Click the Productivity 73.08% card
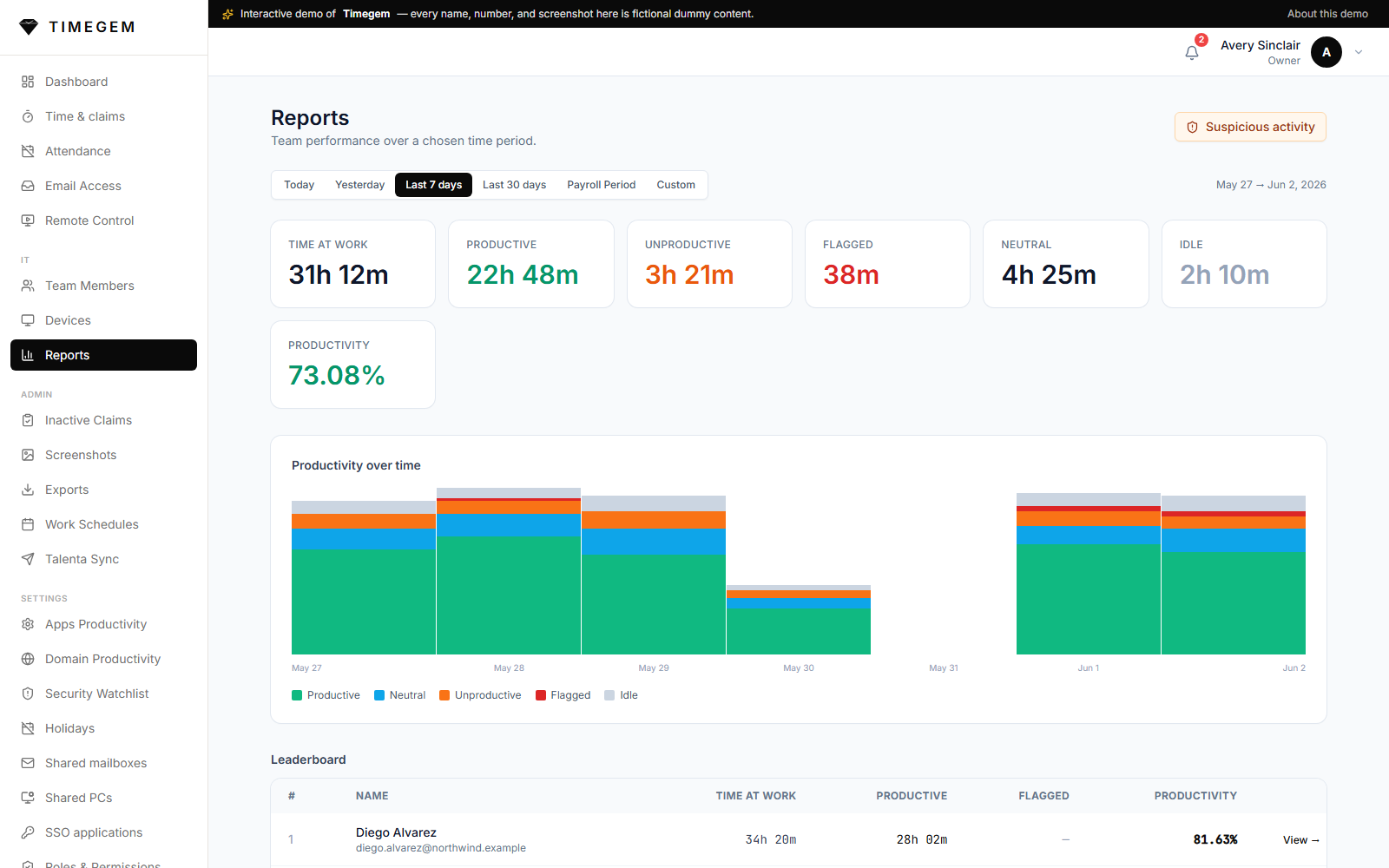Image resolution: width=1389 pixels, height=868 pixels. (x=352, y=365)
